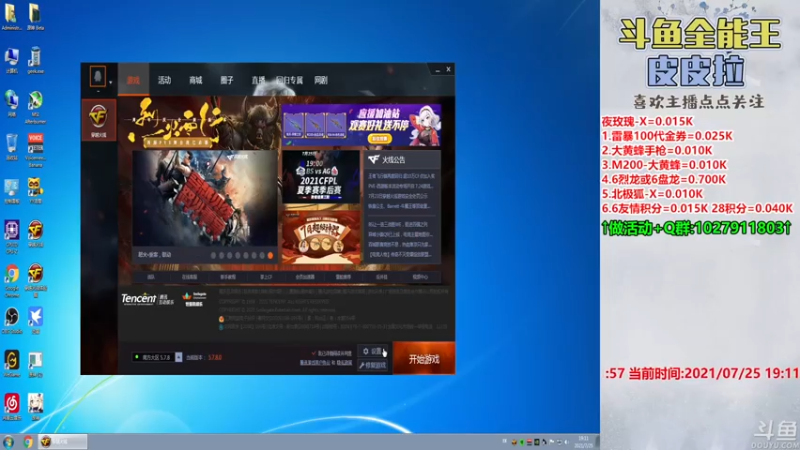Open the Recycle Bin on the desktop
This screenshot has width=800, height=450.
pos(11,147)
